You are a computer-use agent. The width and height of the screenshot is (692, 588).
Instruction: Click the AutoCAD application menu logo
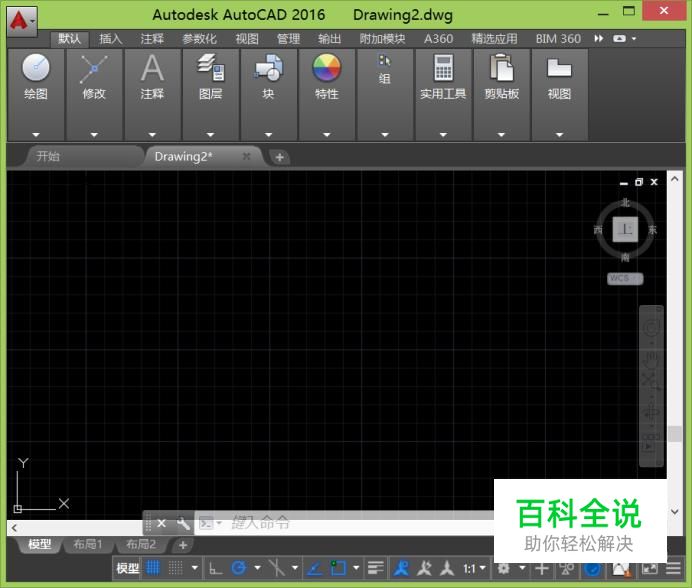[20, 19]
